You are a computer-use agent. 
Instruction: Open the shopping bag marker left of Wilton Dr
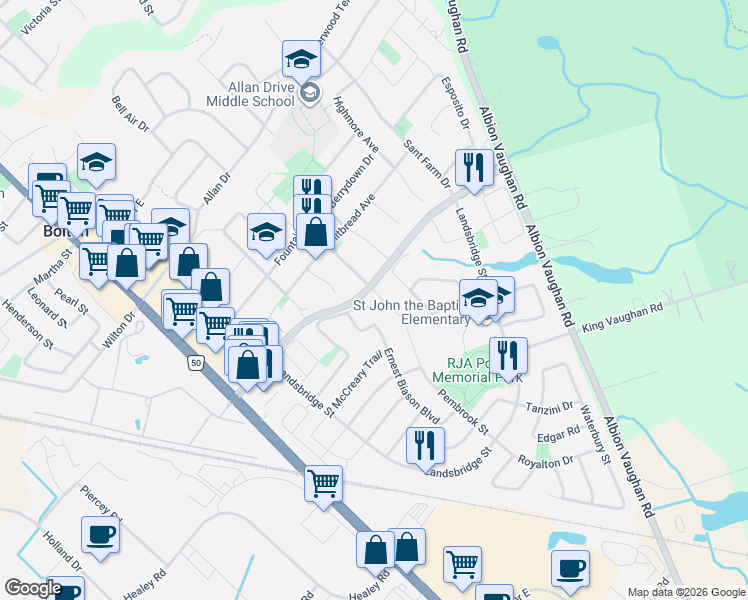pyautogui.click(x=126, y=266)
